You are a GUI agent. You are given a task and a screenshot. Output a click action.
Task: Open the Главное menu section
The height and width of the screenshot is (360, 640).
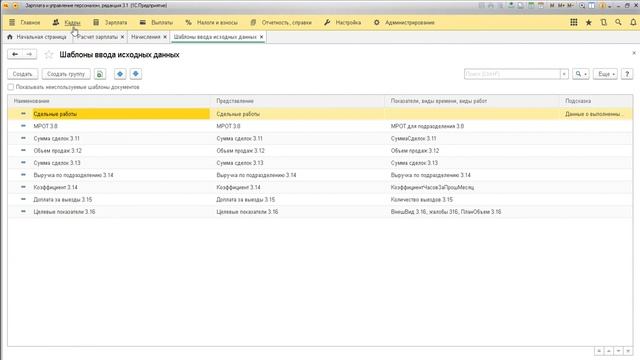[x=30, y=22]
